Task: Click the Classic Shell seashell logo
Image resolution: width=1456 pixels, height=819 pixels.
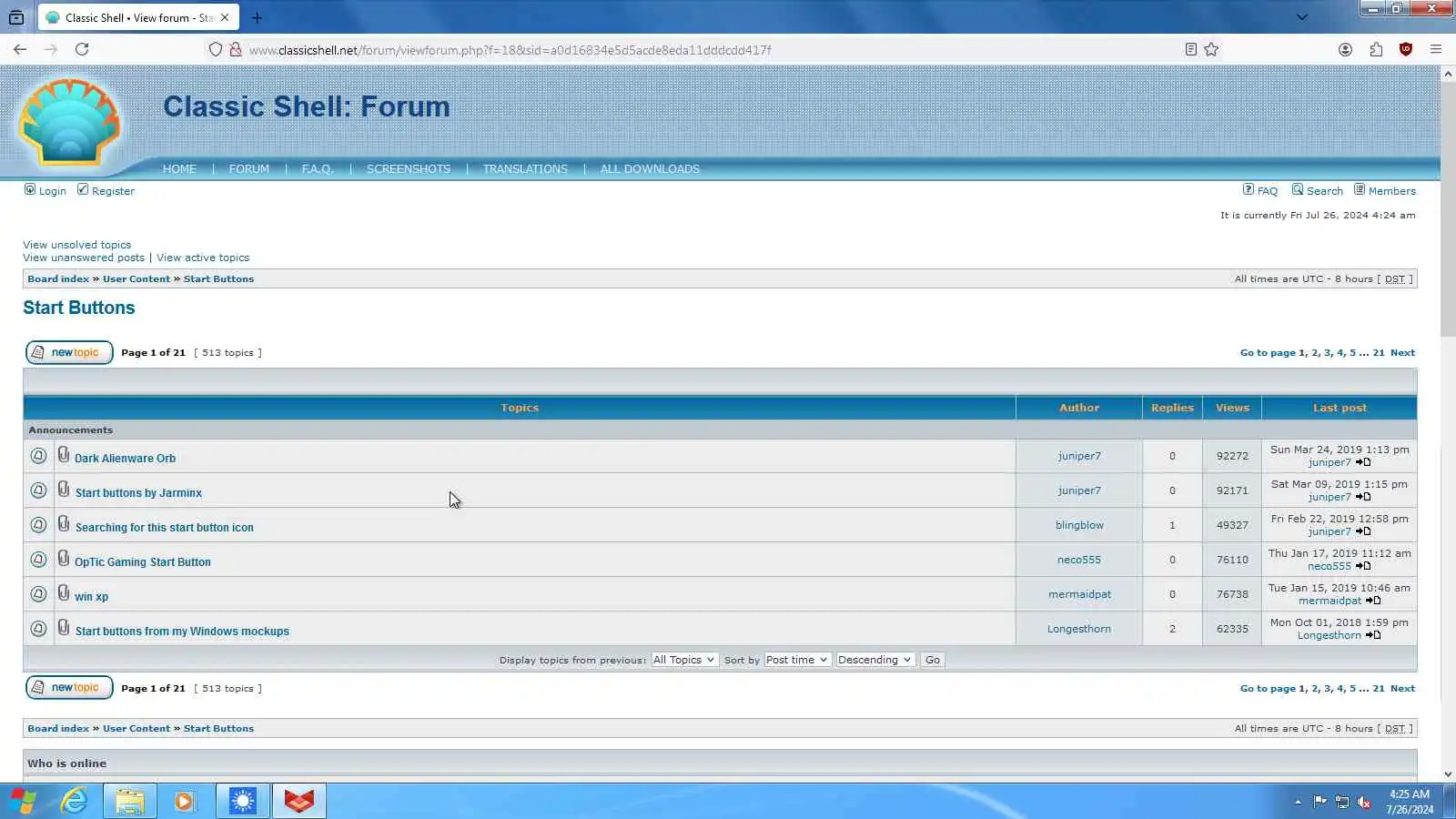Action: coord(70,122)
